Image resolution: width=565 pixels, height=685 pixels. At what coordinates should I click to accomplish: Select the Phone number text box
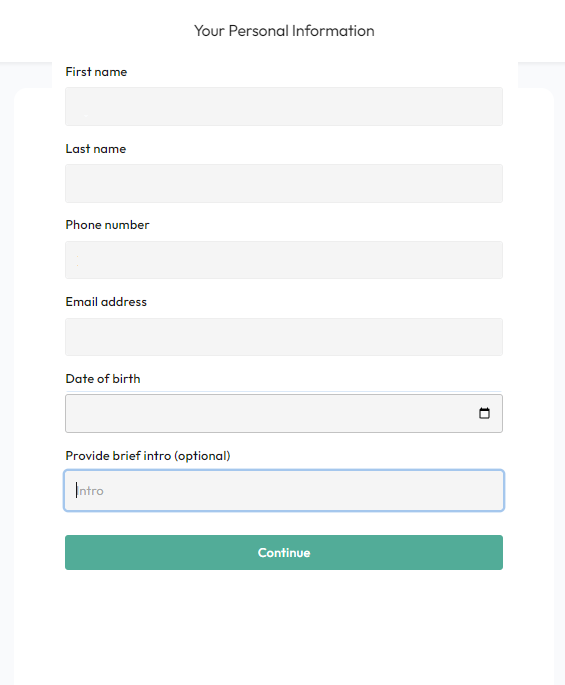tap(284, 260)
